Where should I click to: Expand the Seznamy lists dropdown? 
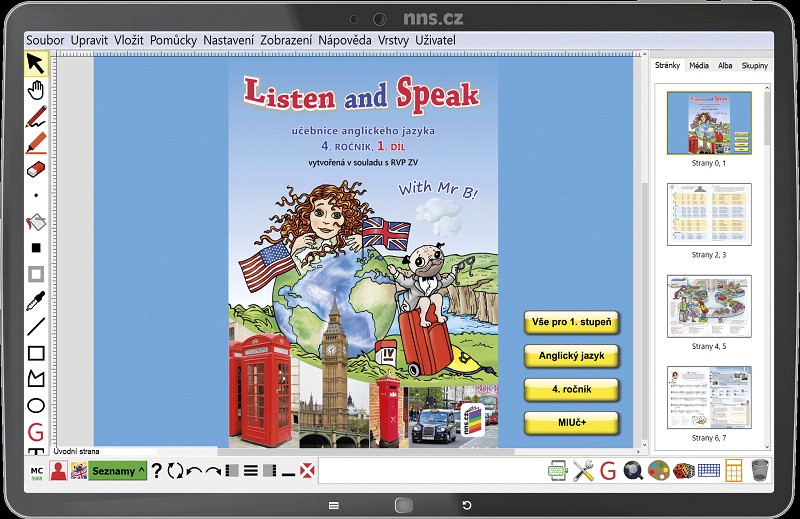click(x=118, y=471)
